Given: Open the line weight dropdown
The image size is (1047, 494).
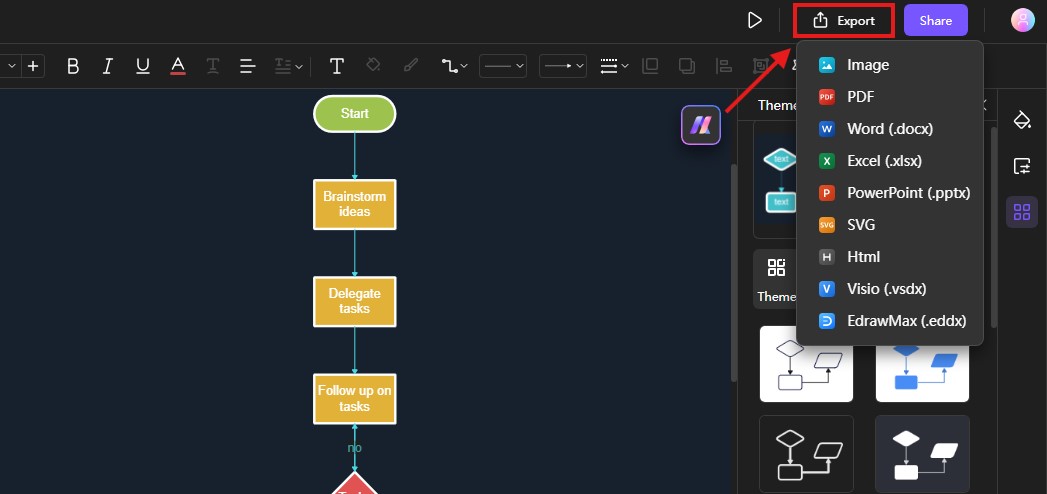Looking at the screenshot, I should click(614, 66).
